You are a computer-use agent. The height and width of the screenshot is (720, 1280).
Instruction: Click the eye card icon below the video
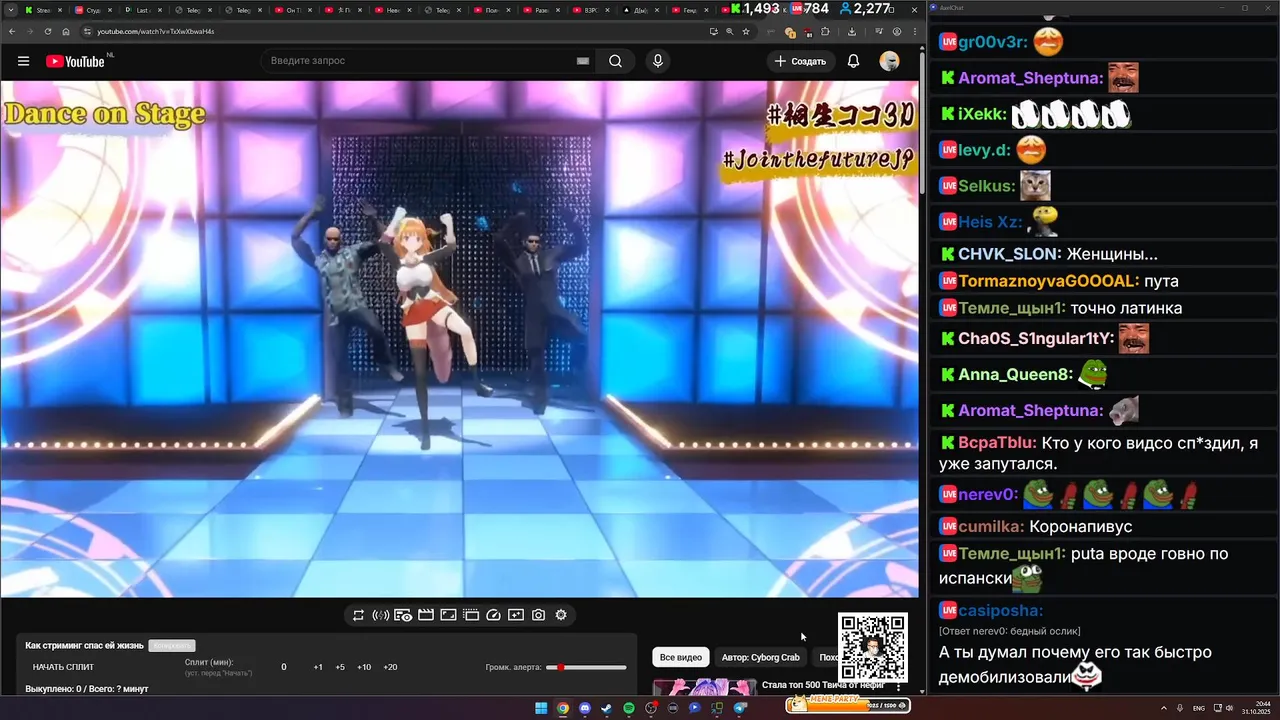pos(403,615)
